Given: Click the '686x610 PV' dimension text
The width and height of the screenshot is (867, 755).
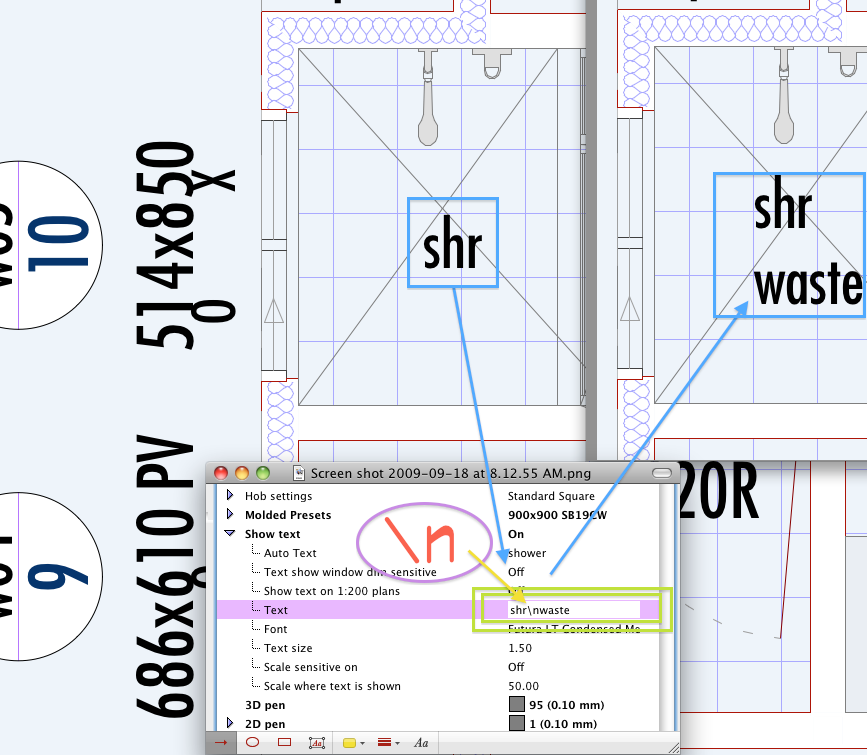Looking at the screenshot, I should pos(166,575).
